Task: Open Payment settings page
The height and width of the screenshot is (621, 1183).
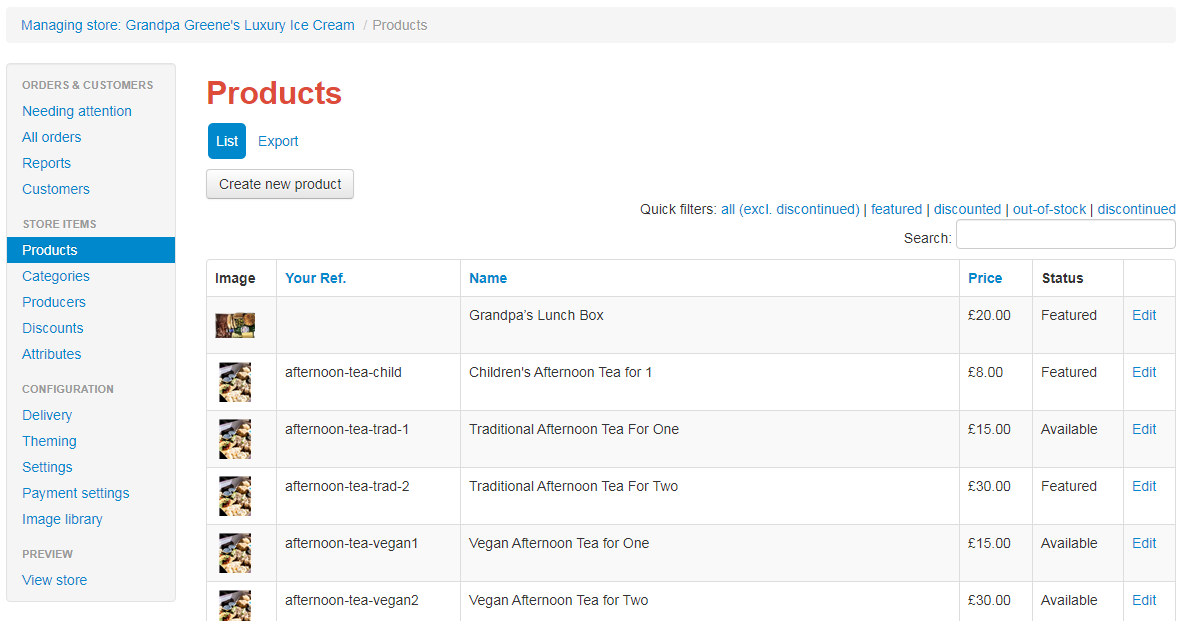Action: pos(75,493)
